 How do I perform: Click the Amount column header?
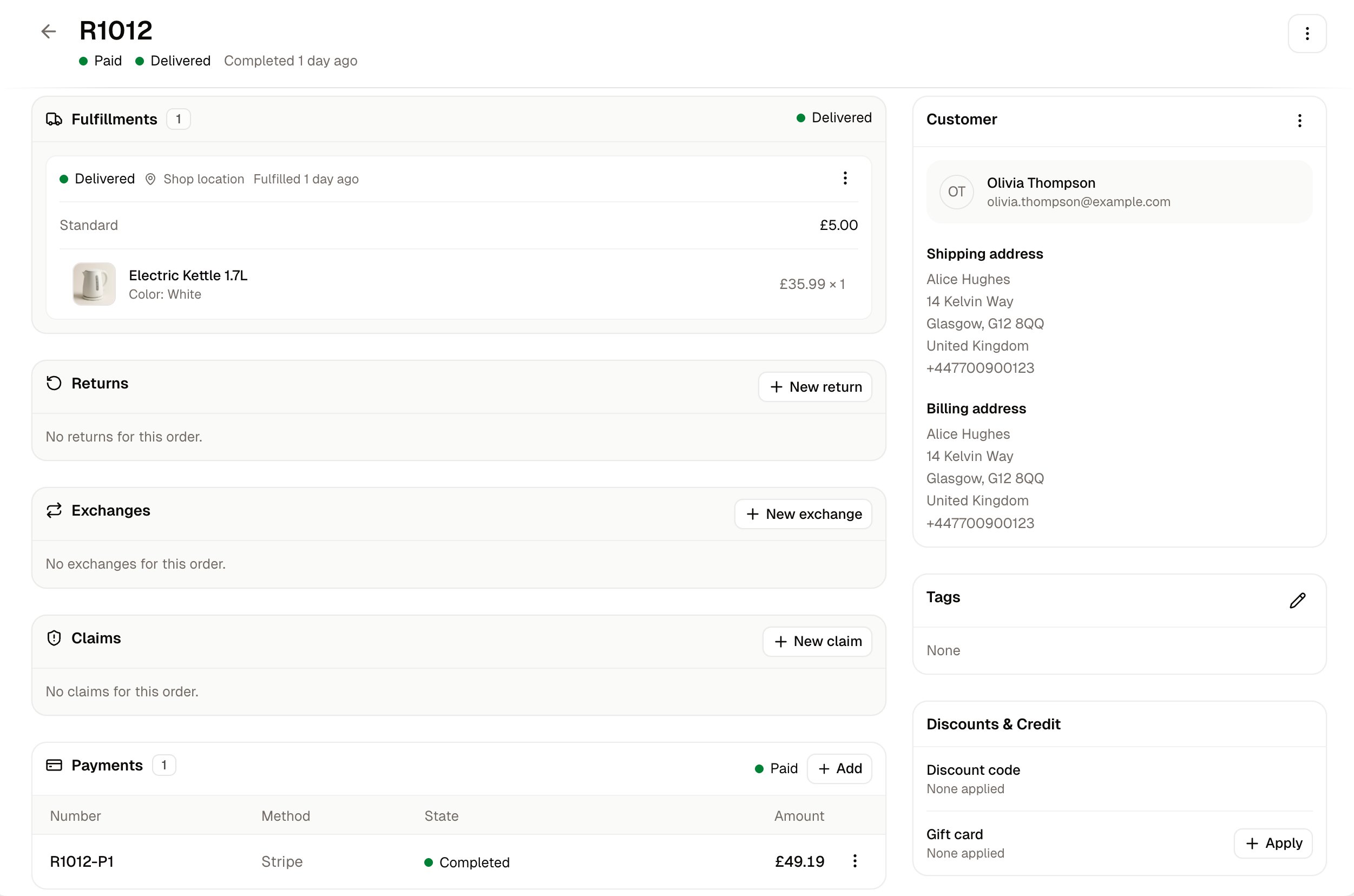[x=799, y=816]
